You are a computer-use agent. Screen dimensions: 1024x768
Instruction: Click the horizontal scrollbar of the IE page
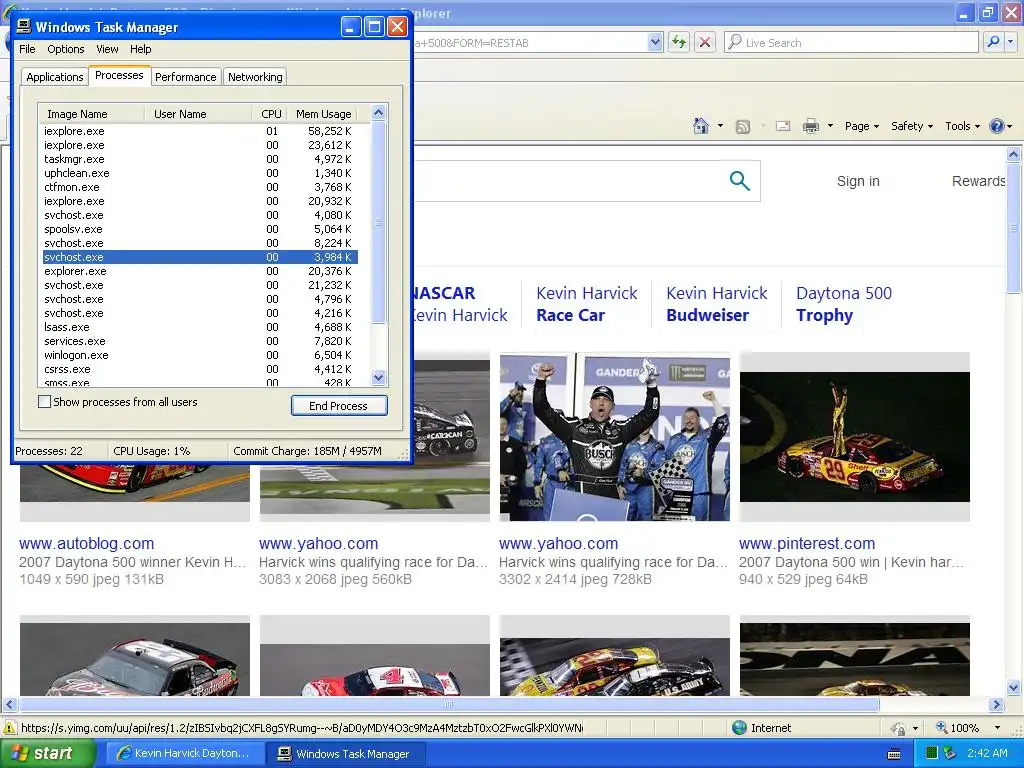point(449,704)
